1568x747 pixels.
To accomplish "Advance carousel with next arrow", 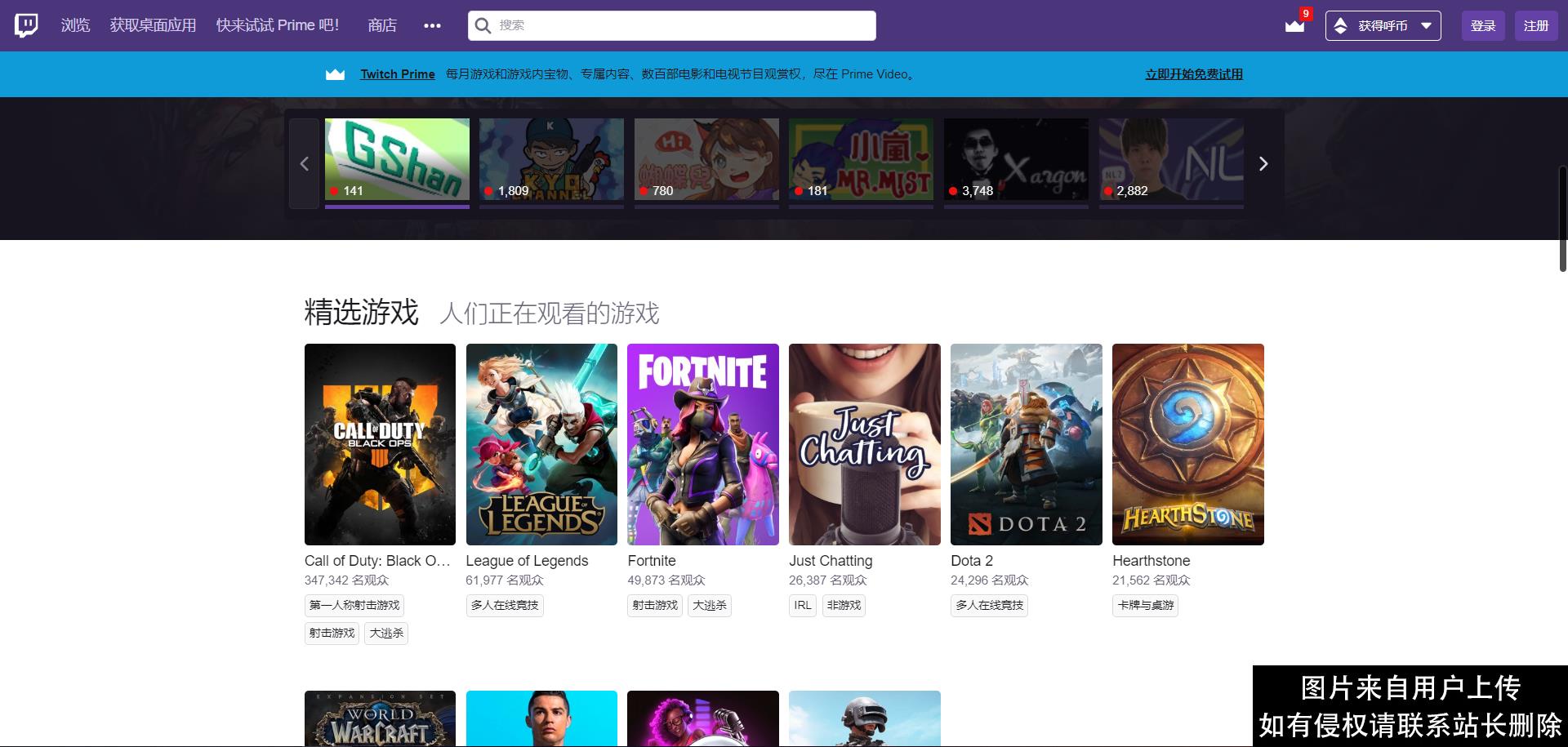I will tap(1263, 164).
